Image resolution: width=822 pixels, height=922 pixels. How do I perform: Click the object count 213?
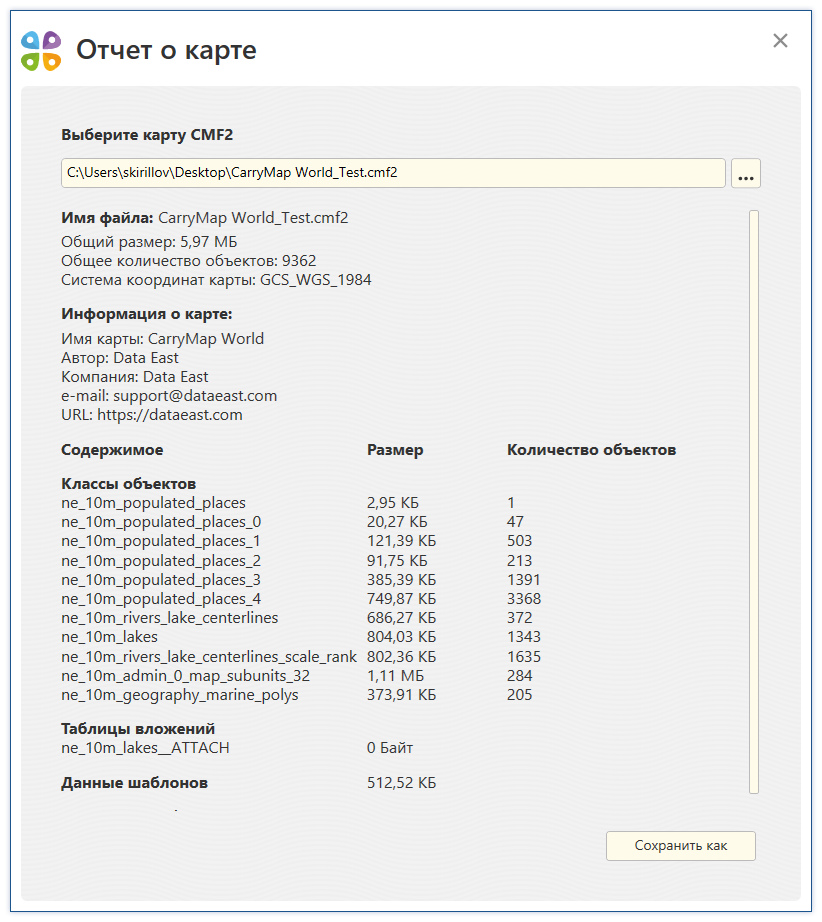click(x=519, y=561)
